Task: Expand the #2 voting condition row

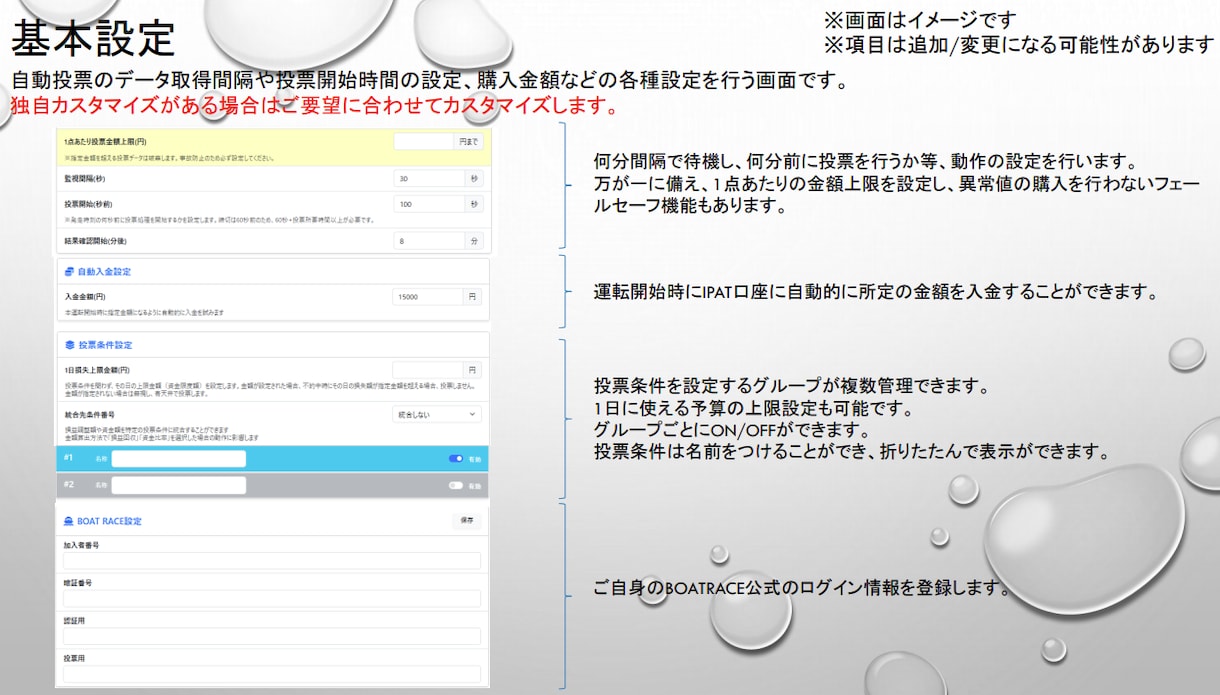Action: click(273, 485)
